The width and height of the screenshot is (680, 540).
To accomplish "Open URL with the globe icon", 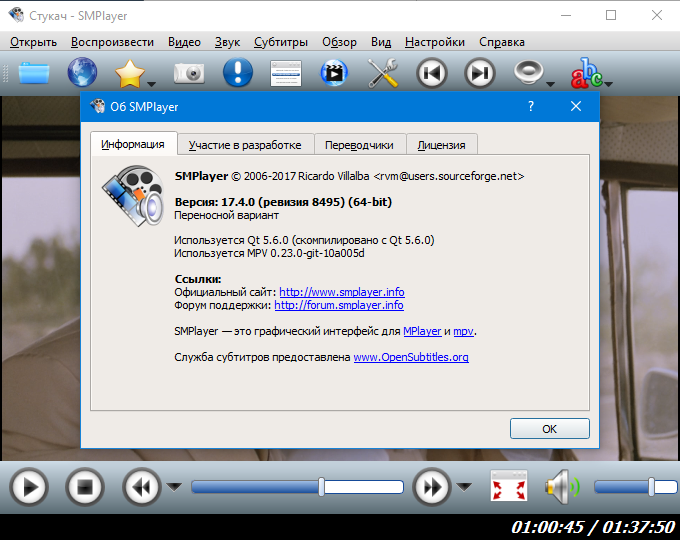I will (x=82, y=72).
